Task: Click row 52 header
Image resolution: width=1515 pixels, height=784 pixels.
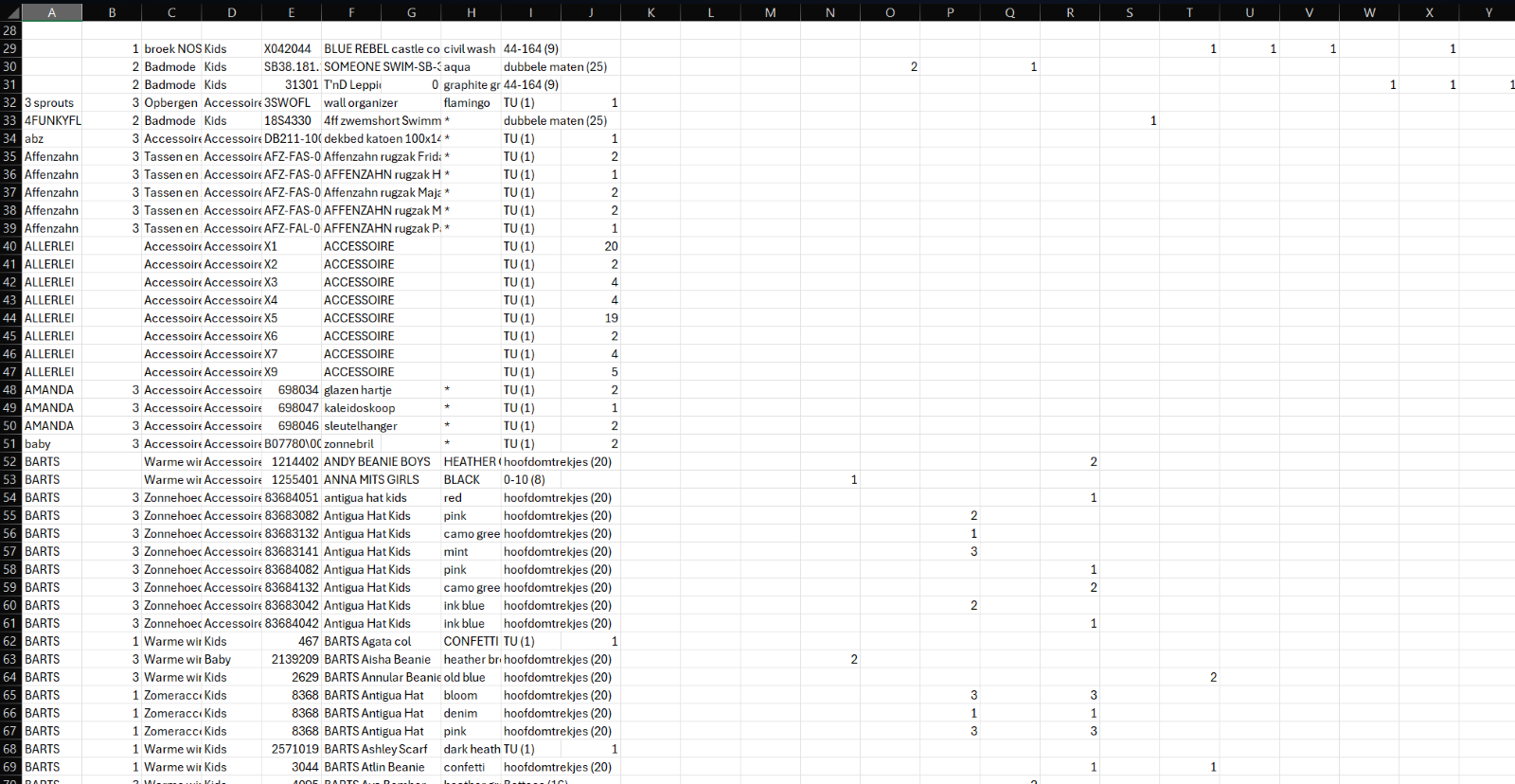Action: point(10,462)
